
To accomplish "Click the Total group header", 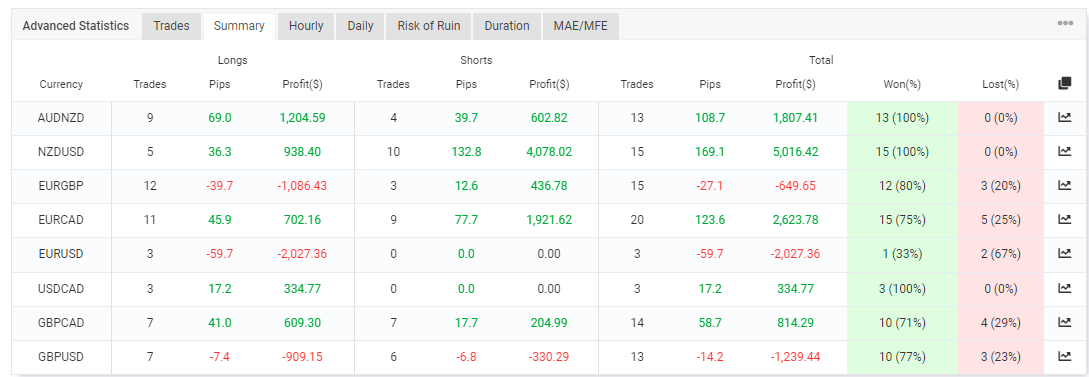I will click(x=821, y=60).
